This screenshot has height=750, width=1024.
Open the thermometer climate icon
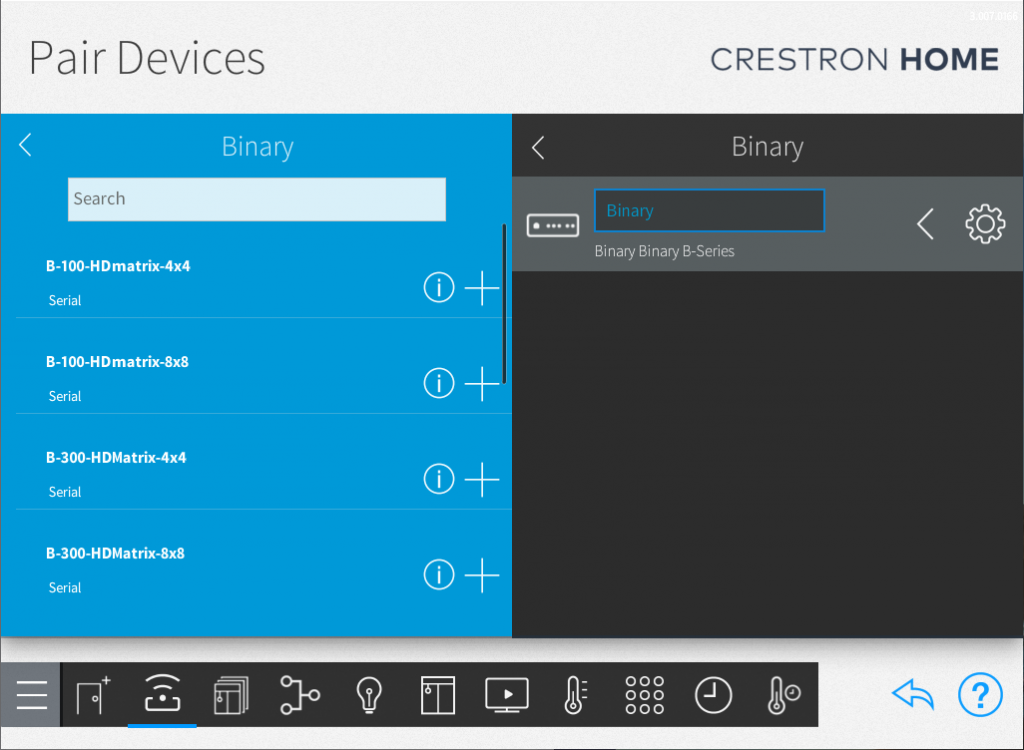click(x=575, y=694)
